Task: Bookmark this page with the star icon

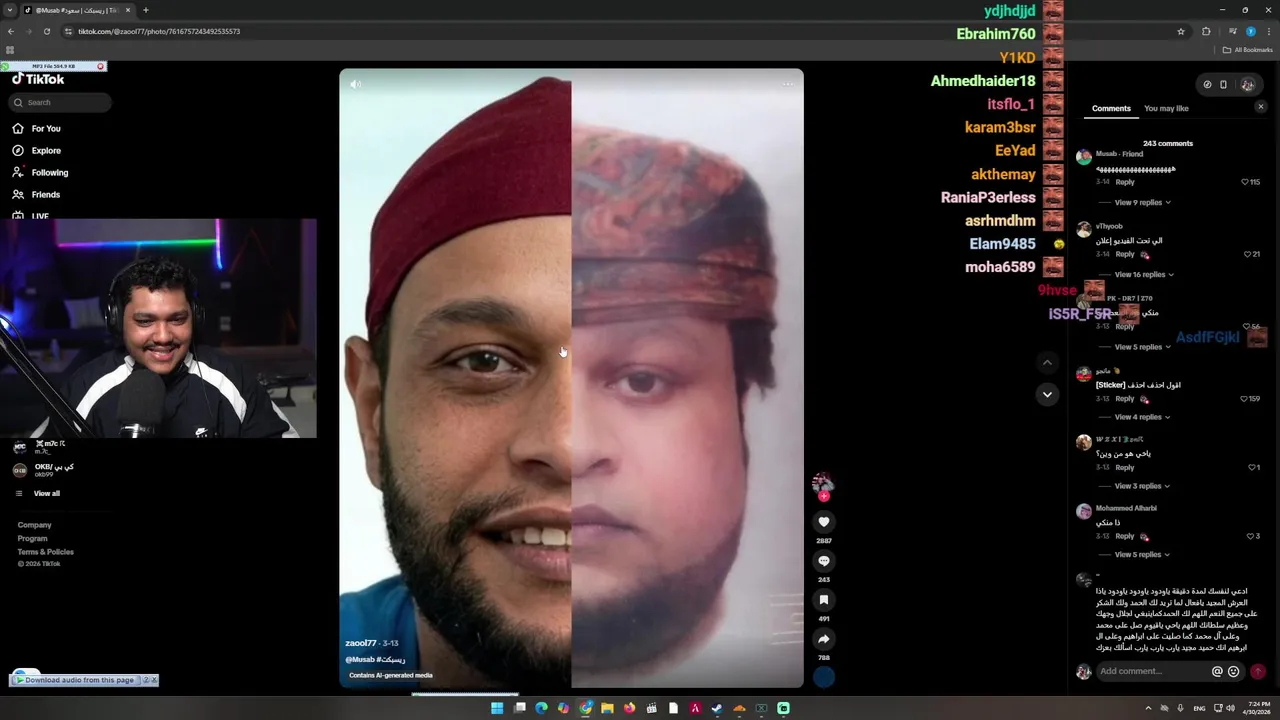Action: tap(1181, 31)
